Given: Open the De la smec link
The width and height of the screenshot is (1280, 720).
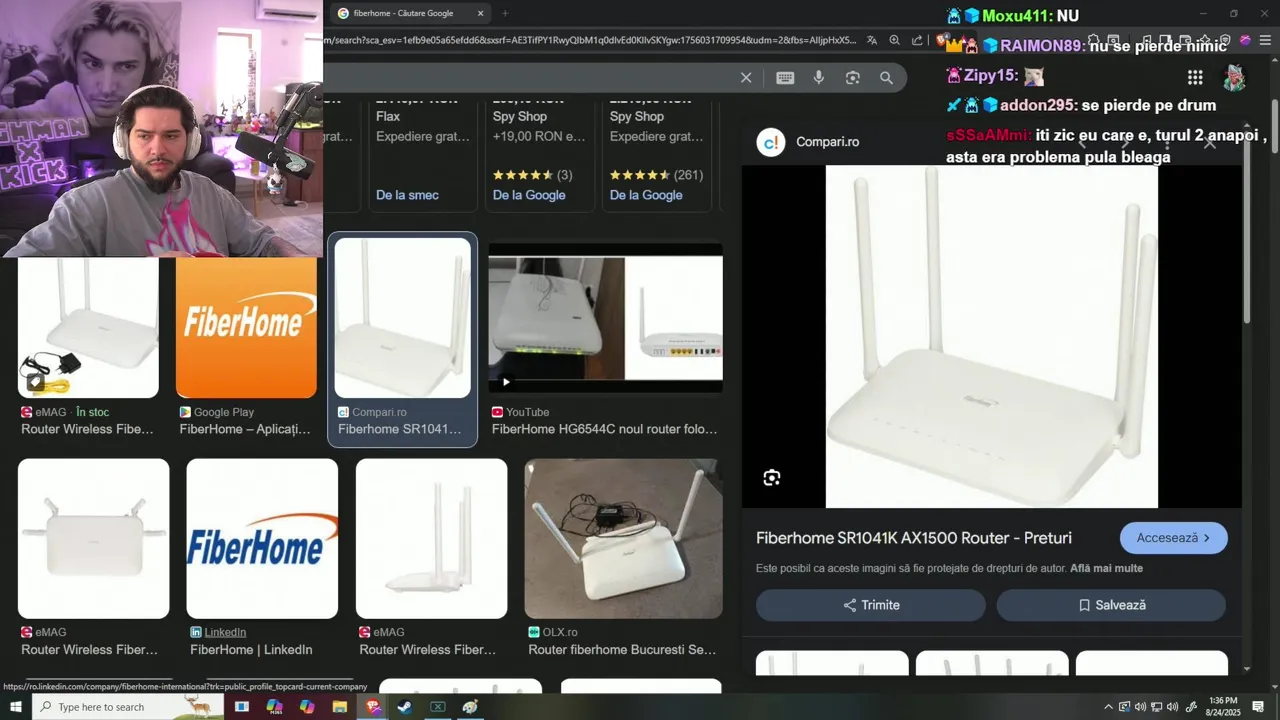Looking at the screenshot, I should click(x=407, y=195).
